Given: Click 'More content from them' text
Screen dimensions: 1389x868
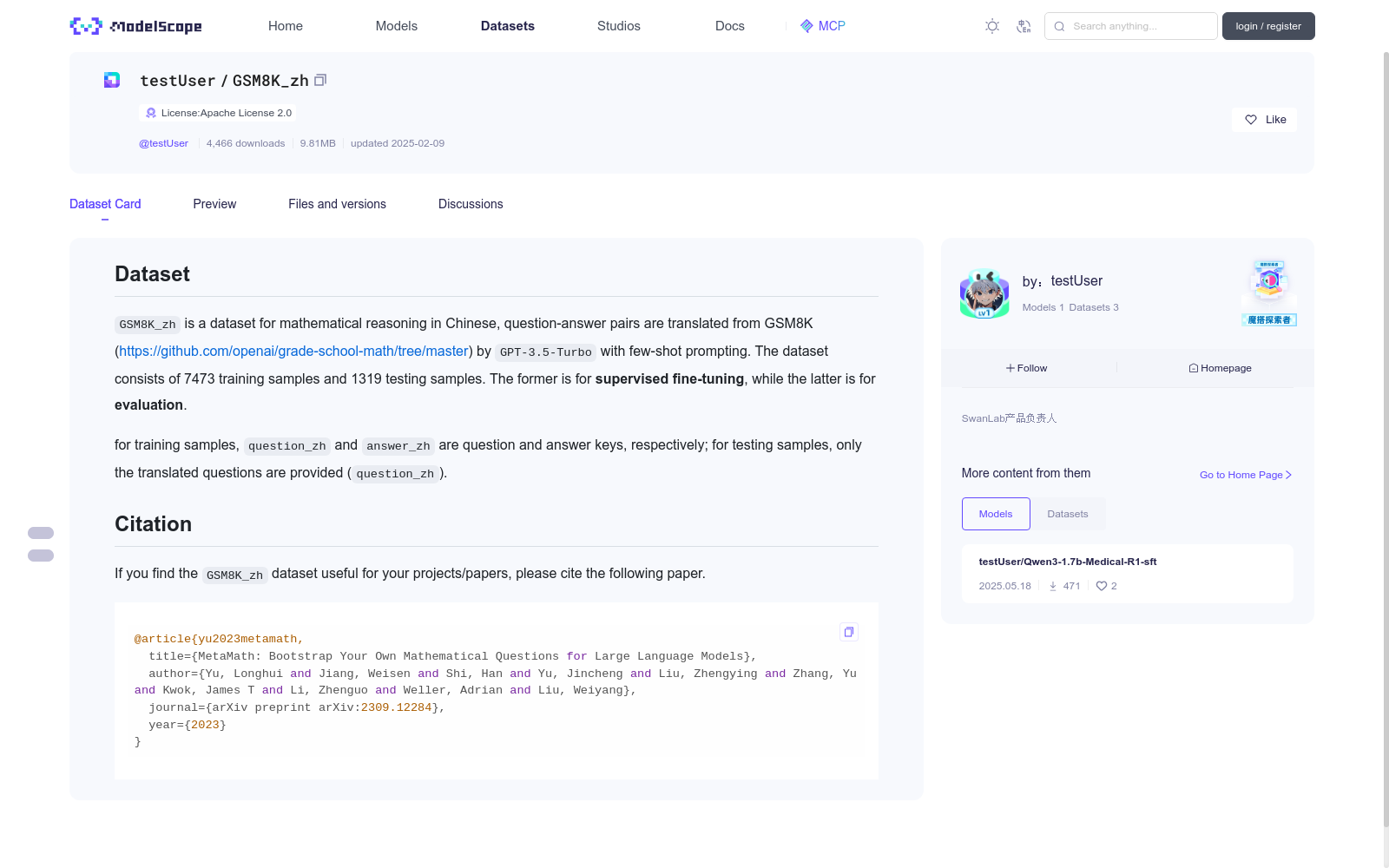Looking at the screenshot, I should 1026,473.
